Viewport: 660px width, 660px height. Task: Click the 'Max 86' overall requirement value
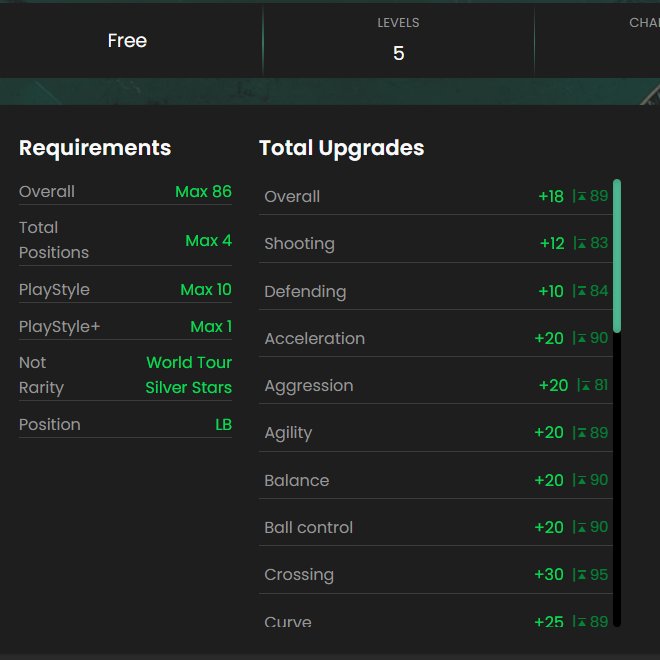pos(203,192)
